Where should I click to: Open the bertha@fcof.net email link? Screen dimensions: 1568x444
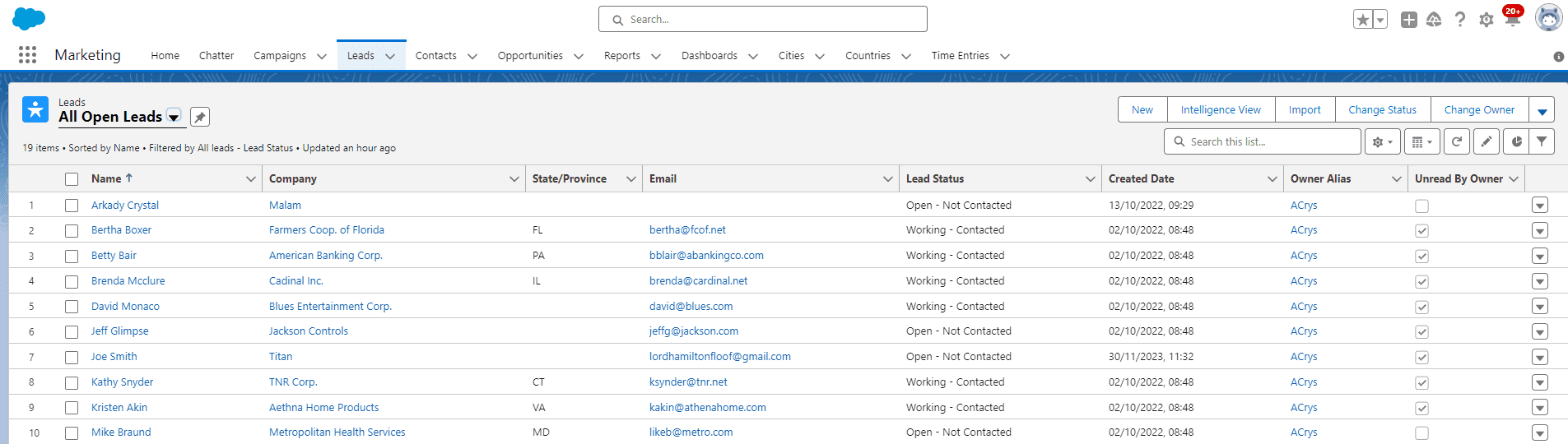[x=687, y=230]
